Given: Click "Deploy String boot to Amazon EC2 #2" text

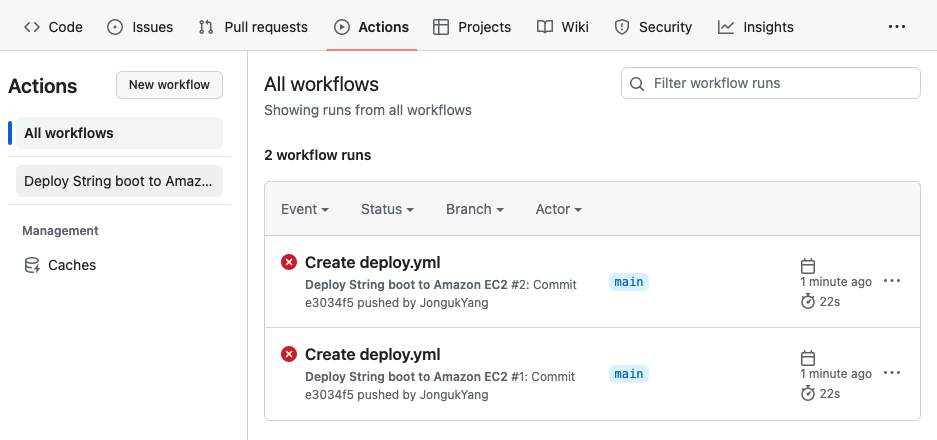Looking at the screenshot, I should coord(416,285).
